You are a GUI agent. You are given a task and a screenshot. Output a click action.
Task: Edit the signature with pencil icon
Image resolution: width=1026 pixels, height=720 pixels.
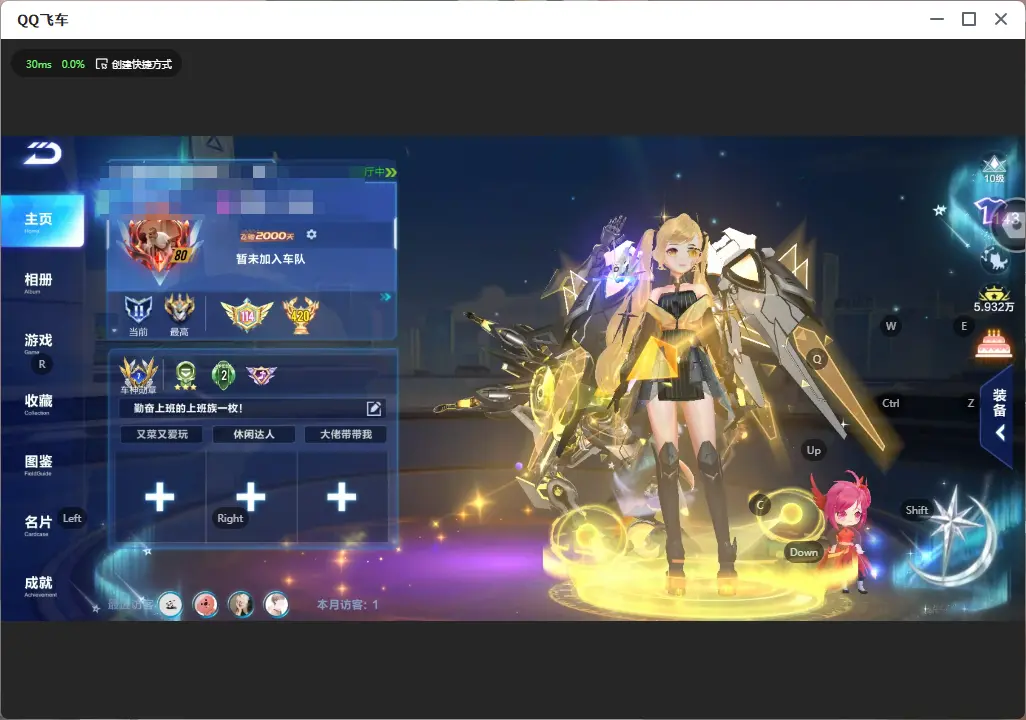[374, 408]
